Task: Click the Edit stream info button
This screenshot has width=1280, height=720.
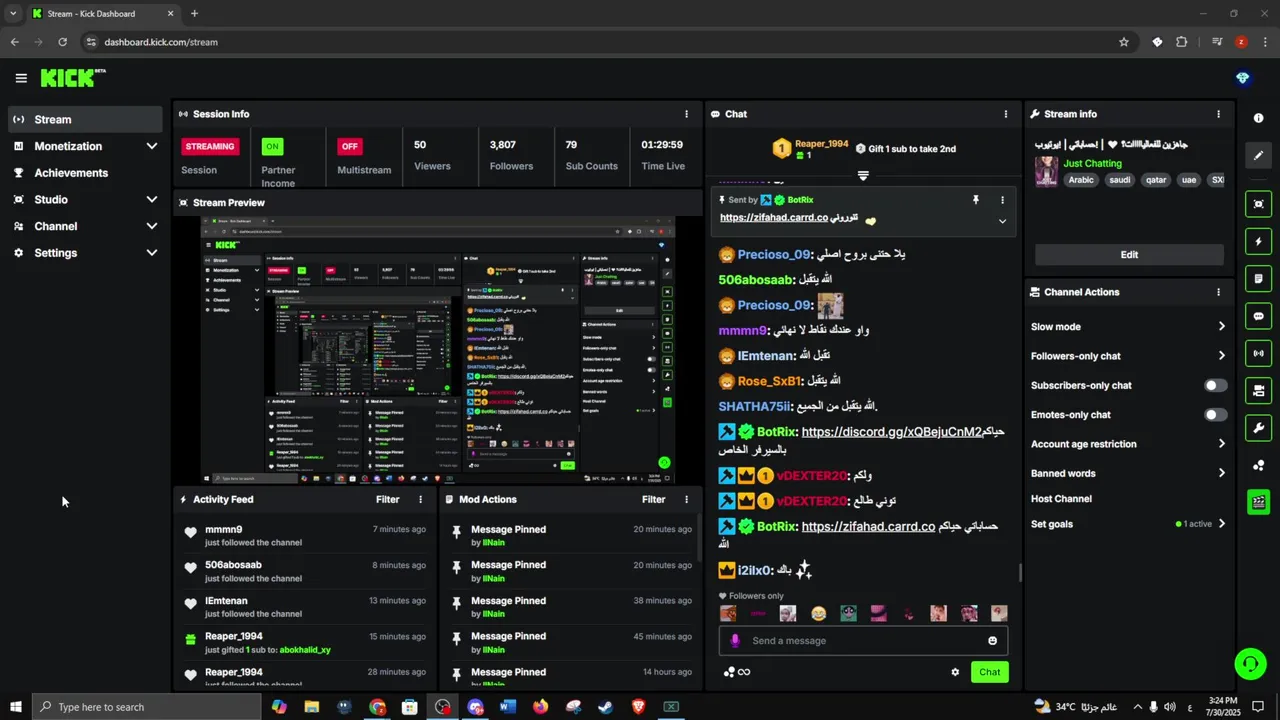Action: (x=1129, y=255)
